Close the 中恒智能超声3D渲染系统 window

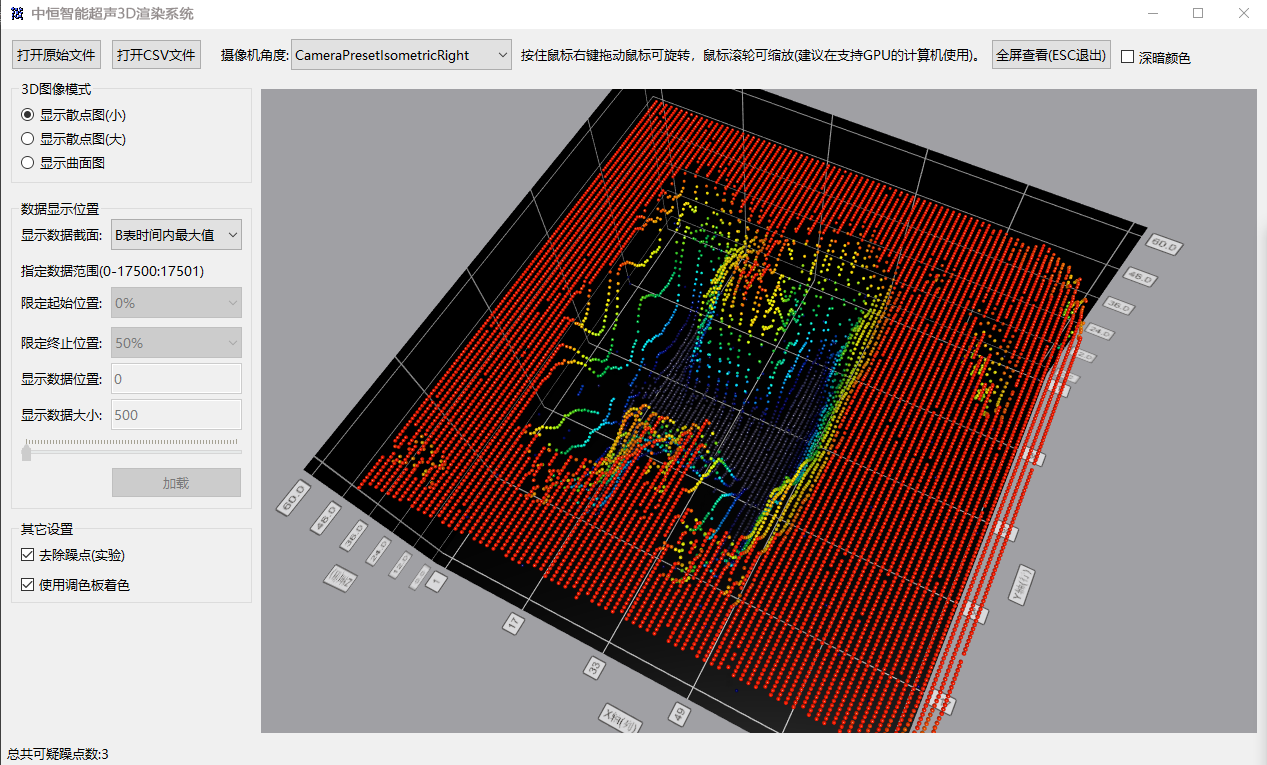1244,14
